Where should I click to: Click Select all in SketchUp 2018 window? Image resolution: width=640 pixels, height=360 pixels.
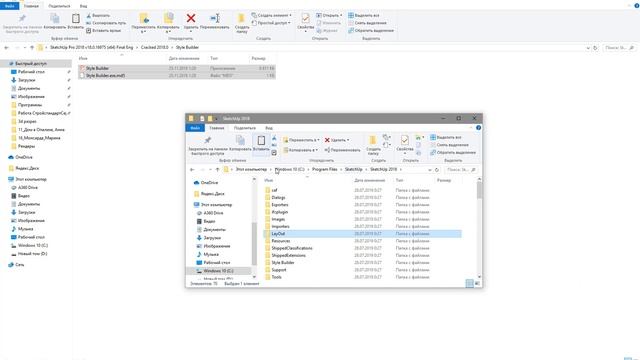point(446,138)
